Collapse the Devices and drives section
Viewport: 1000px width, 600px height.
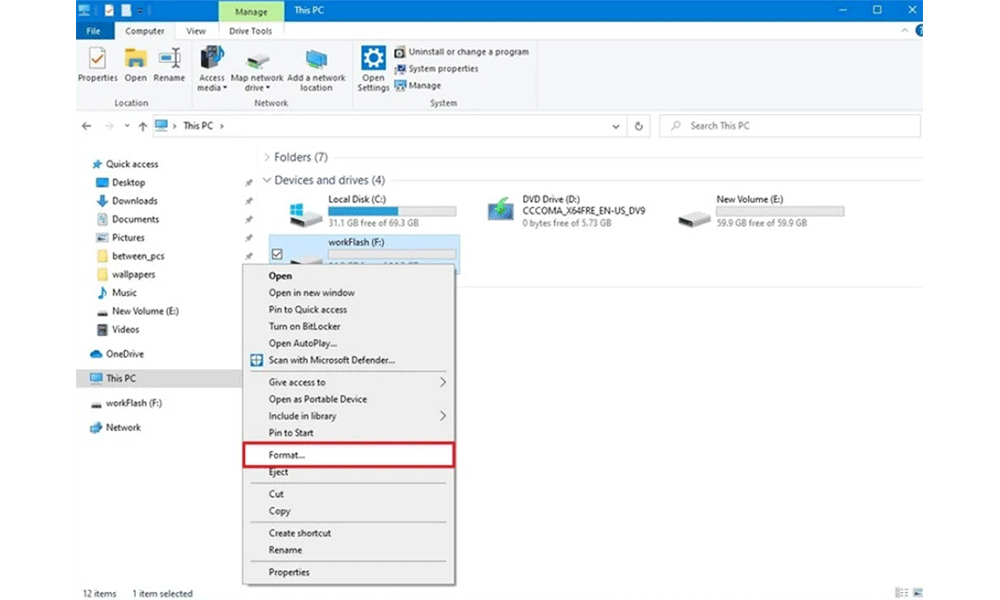click(266, 181)
